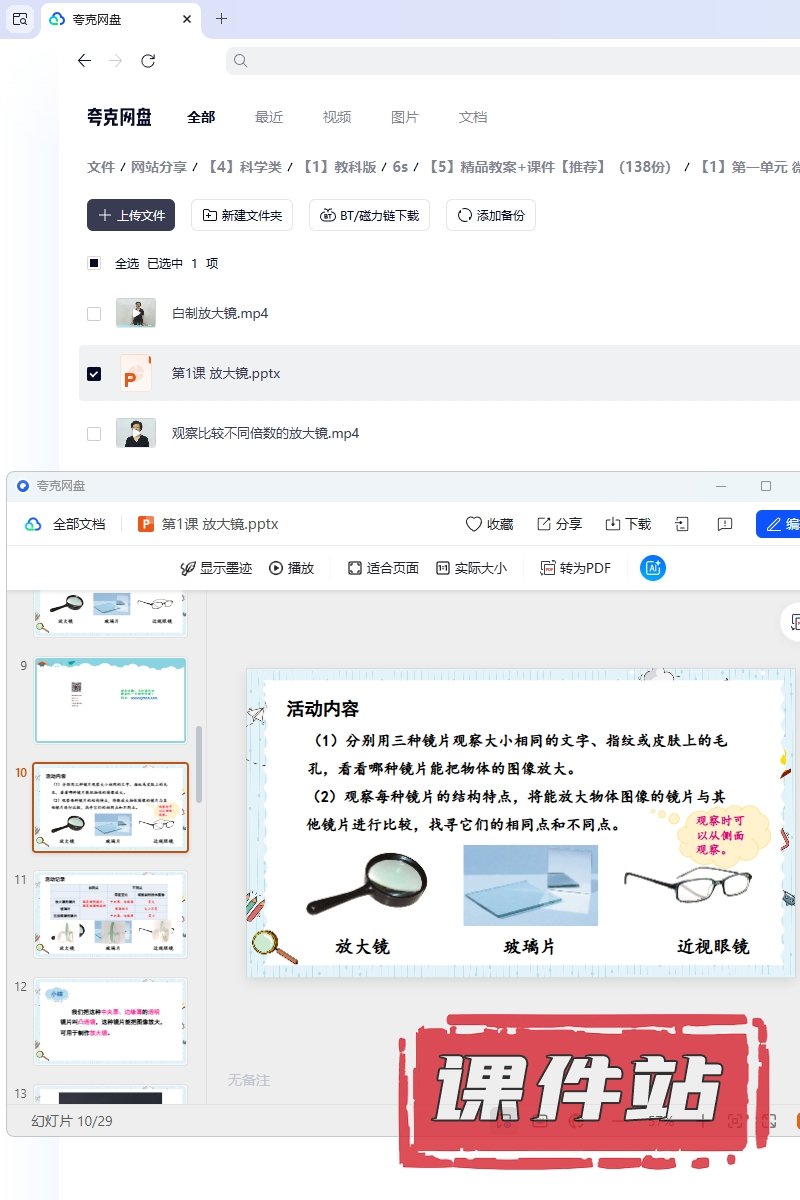Viewport: 800px width, 1200px height.
Task: Click the 收藏 heart icon
Action: (474, 524)
